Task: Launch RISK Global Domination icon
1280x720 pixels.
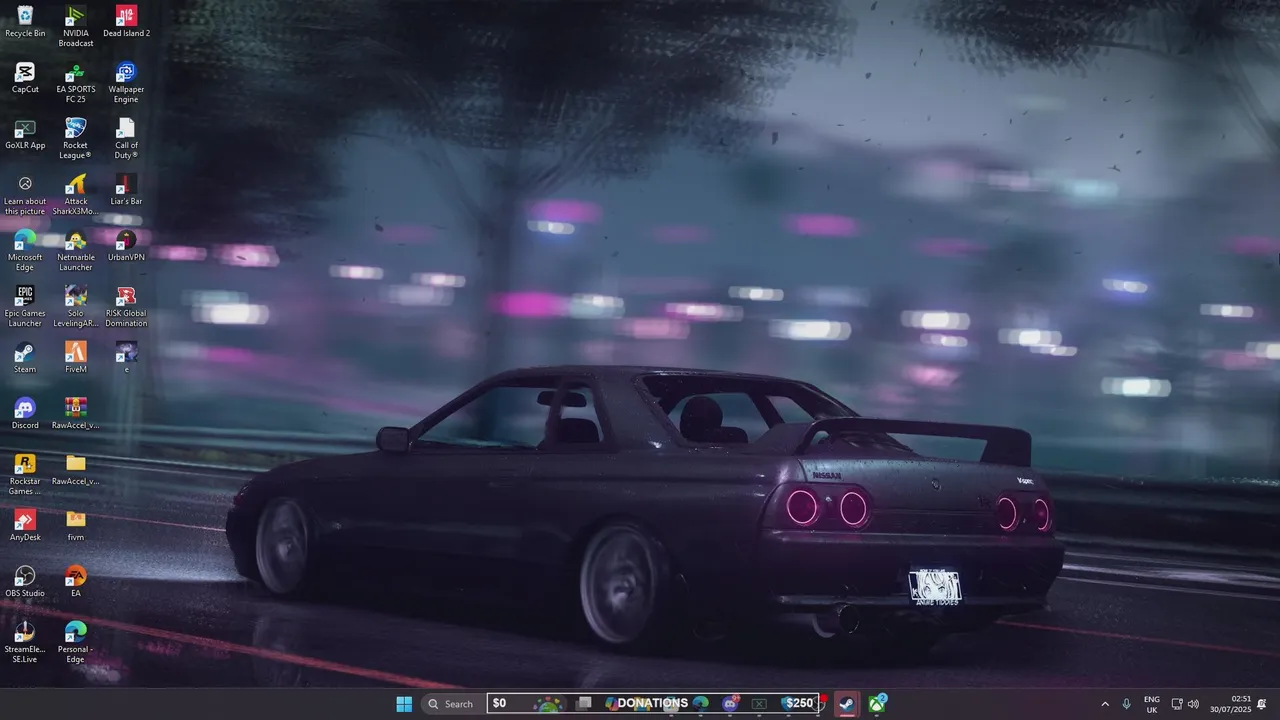Action: click(x=126, y=306)
